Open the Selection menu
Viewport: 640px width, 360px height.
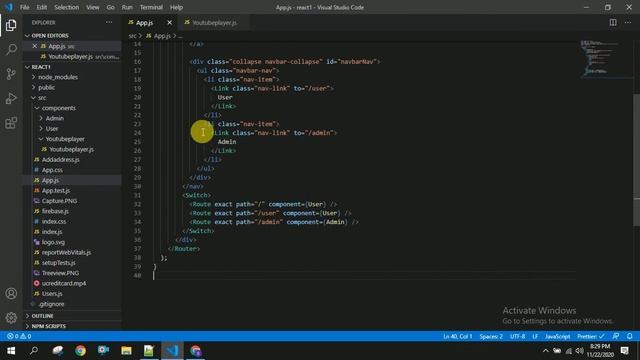67,7
